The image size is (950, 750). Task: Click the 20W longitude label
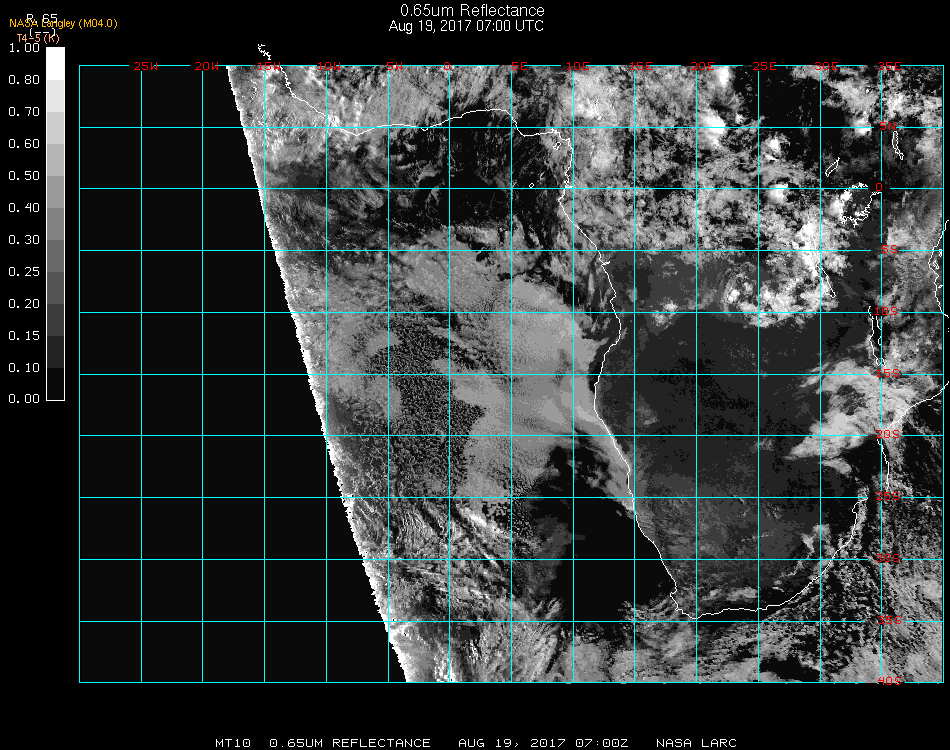click(207, 66)
